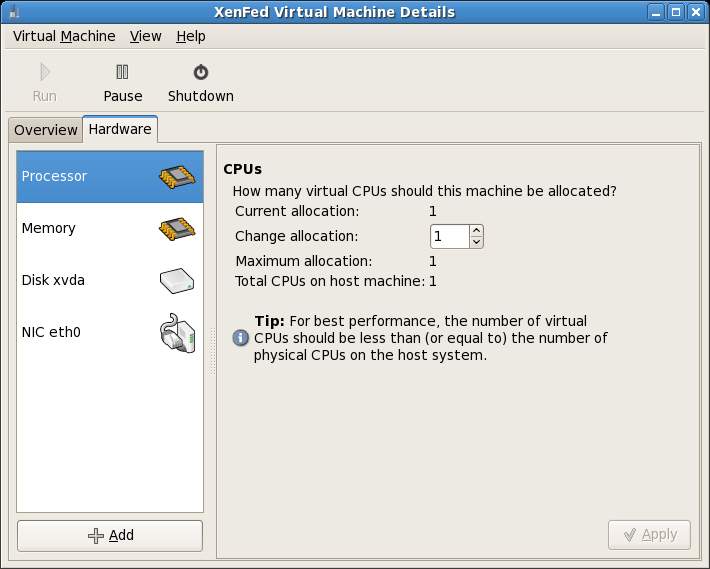Viewport: 710px width, 569px height.
Task: Open the View menu
Action: 145,36
